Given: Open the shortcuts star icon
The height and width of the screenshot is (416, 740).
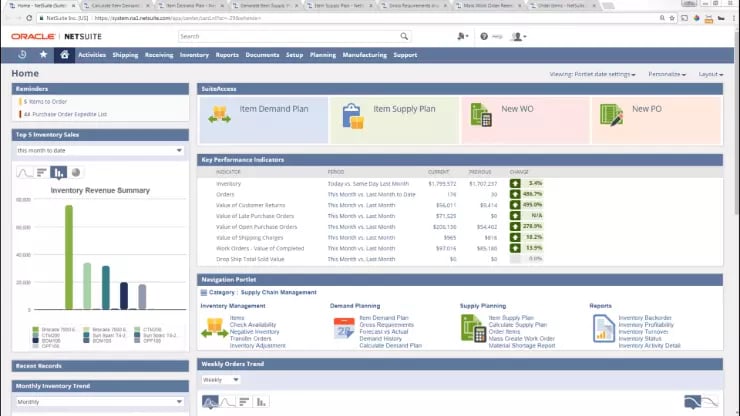Looking at the screenshot, I should click(43, 55).
